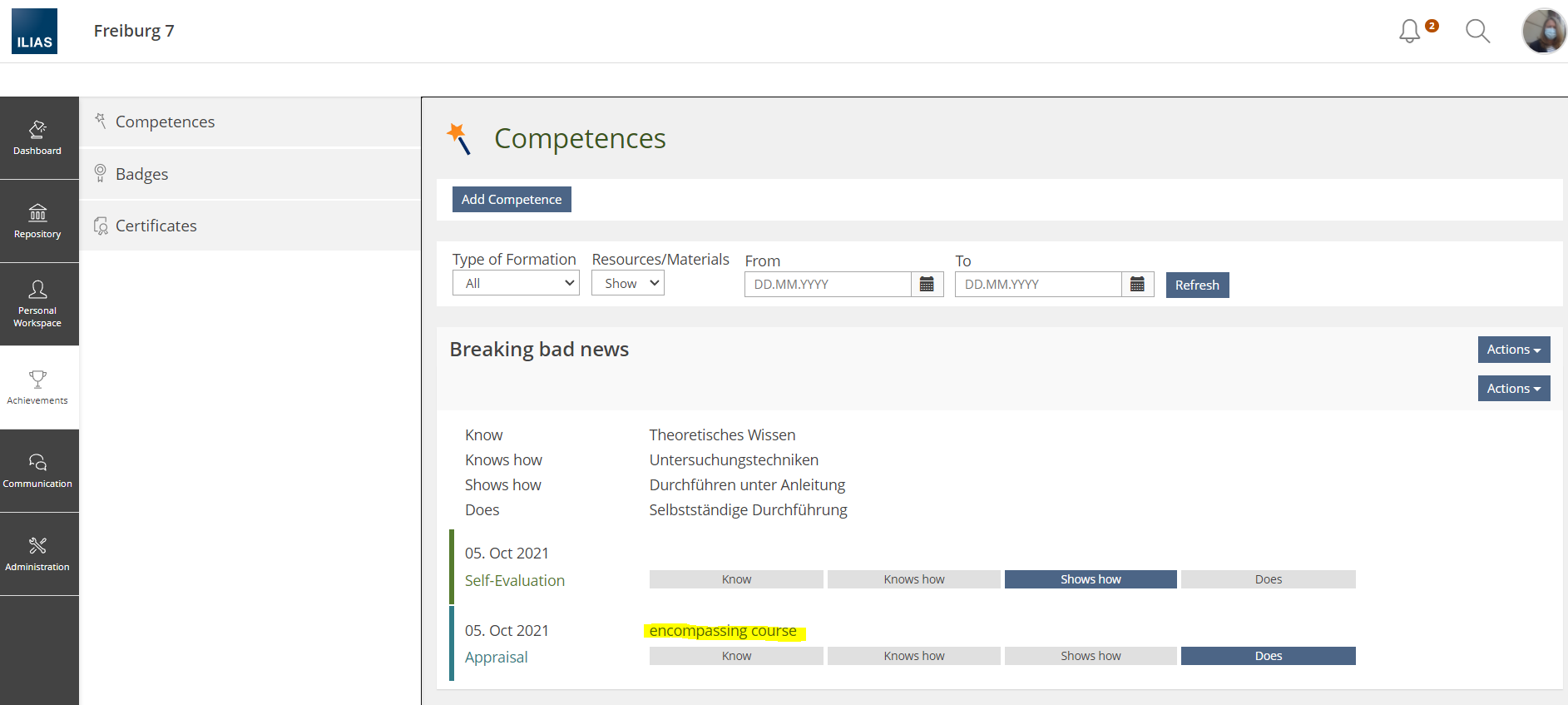Image resolution: width=1568 pixels, height=705 pixels.
Task: Open the Resources/Materials Show dropdown
Action: [x=628, y=284]
